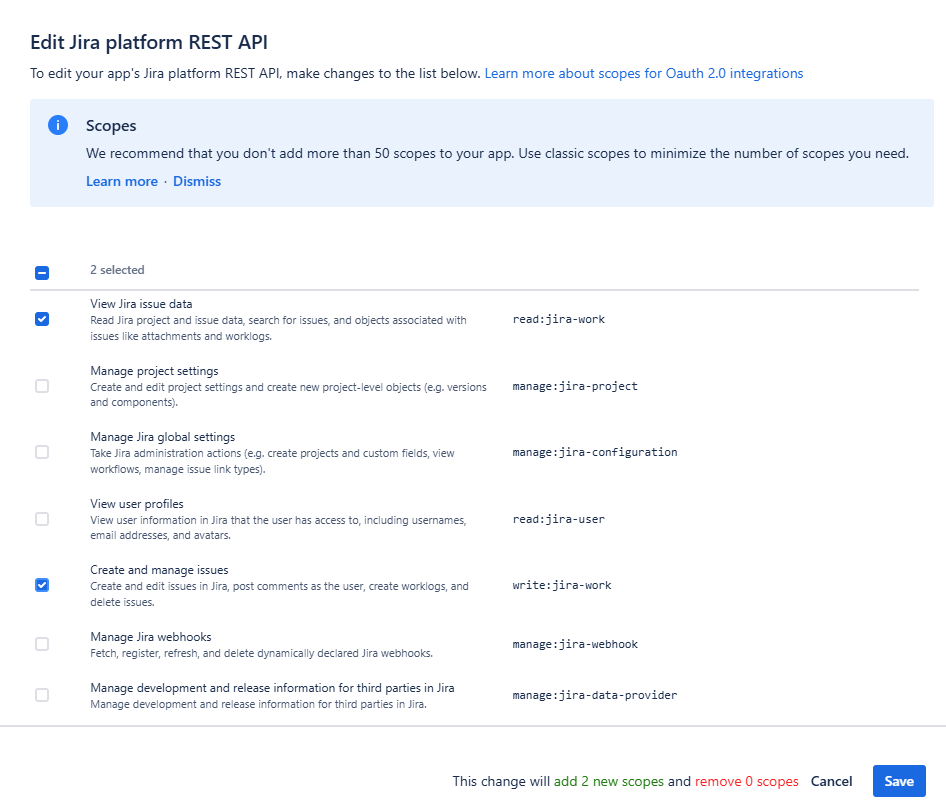This screenshot has height=809, width=946.
Task: Click Learn more inside the Scopes banner
Action: click(122, 181)
